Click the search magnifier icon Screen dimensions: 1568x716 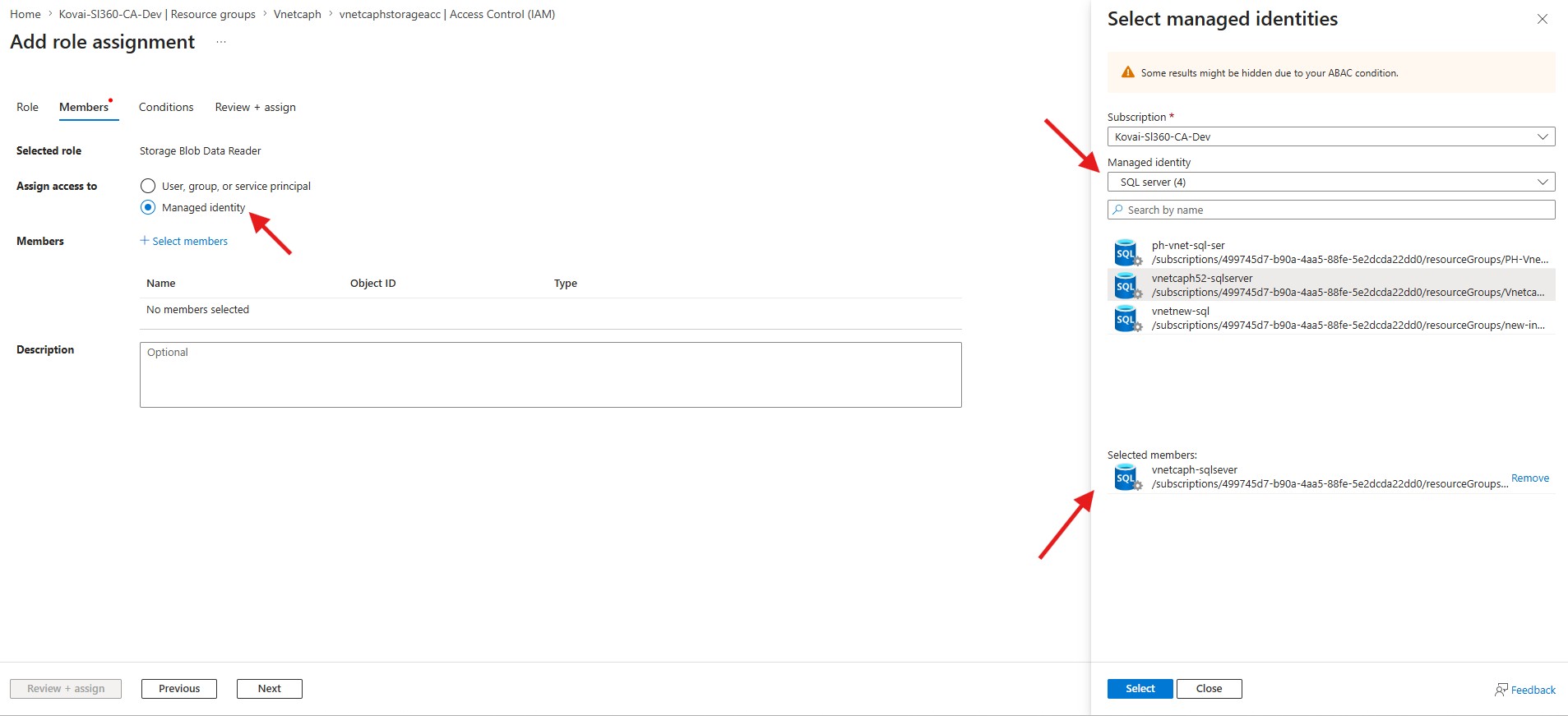tap(1117, 210)
